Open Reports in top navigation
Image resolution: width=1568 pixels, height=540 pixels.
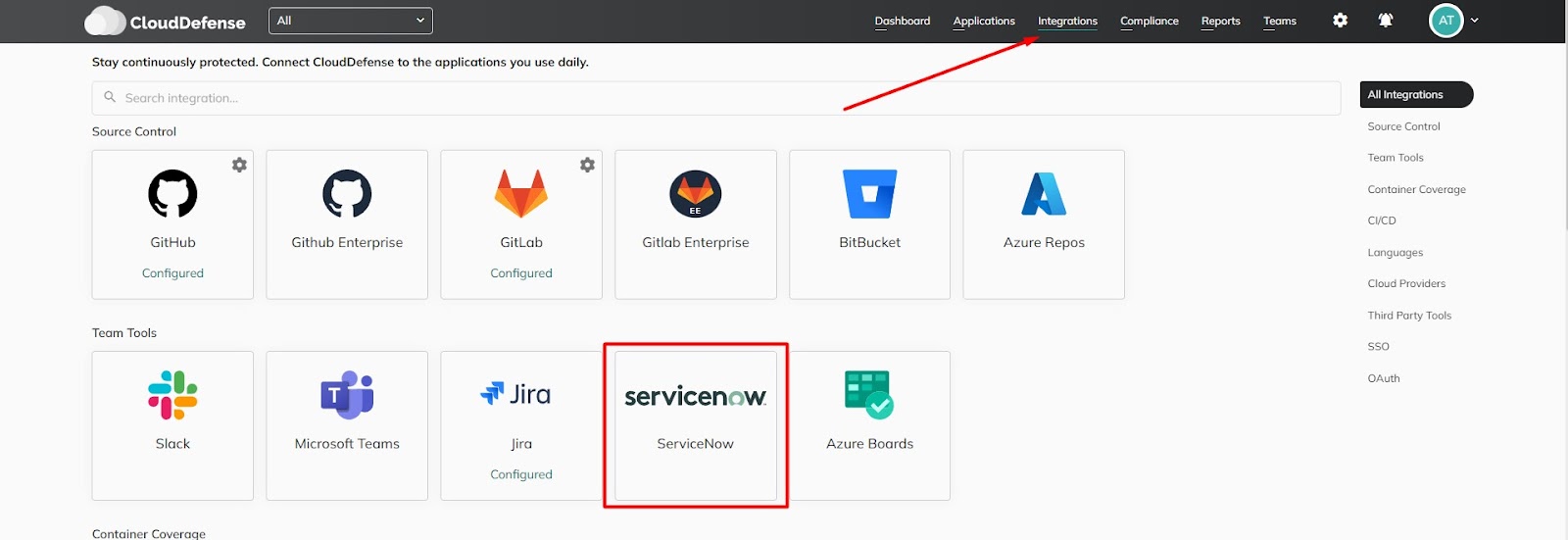[1221, 21]
